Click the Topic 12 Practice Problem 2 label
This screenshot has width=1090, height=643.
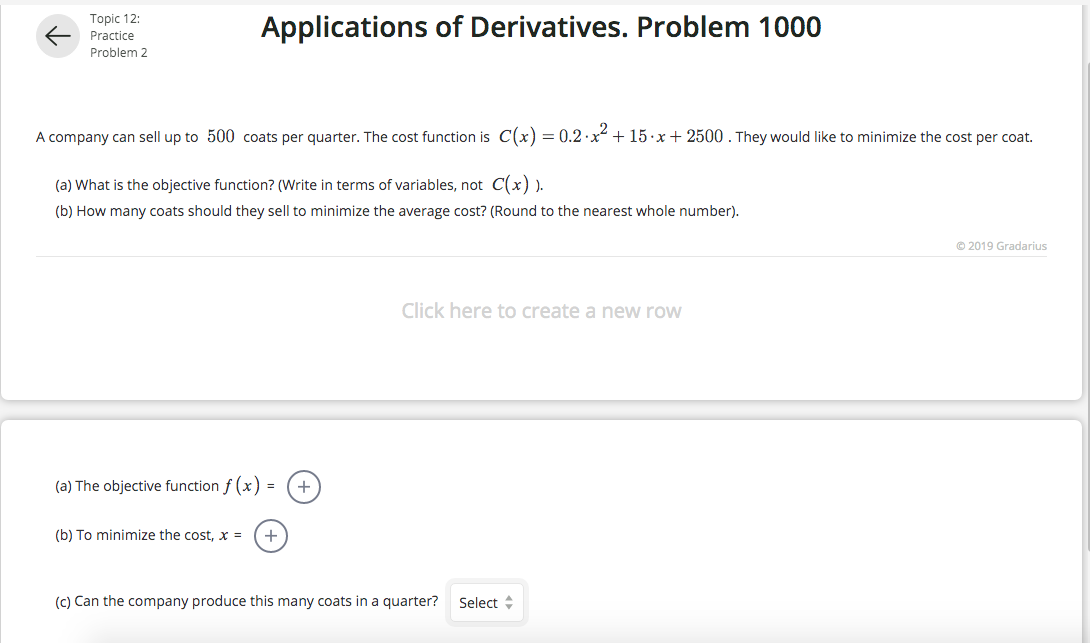coord(119,35)
